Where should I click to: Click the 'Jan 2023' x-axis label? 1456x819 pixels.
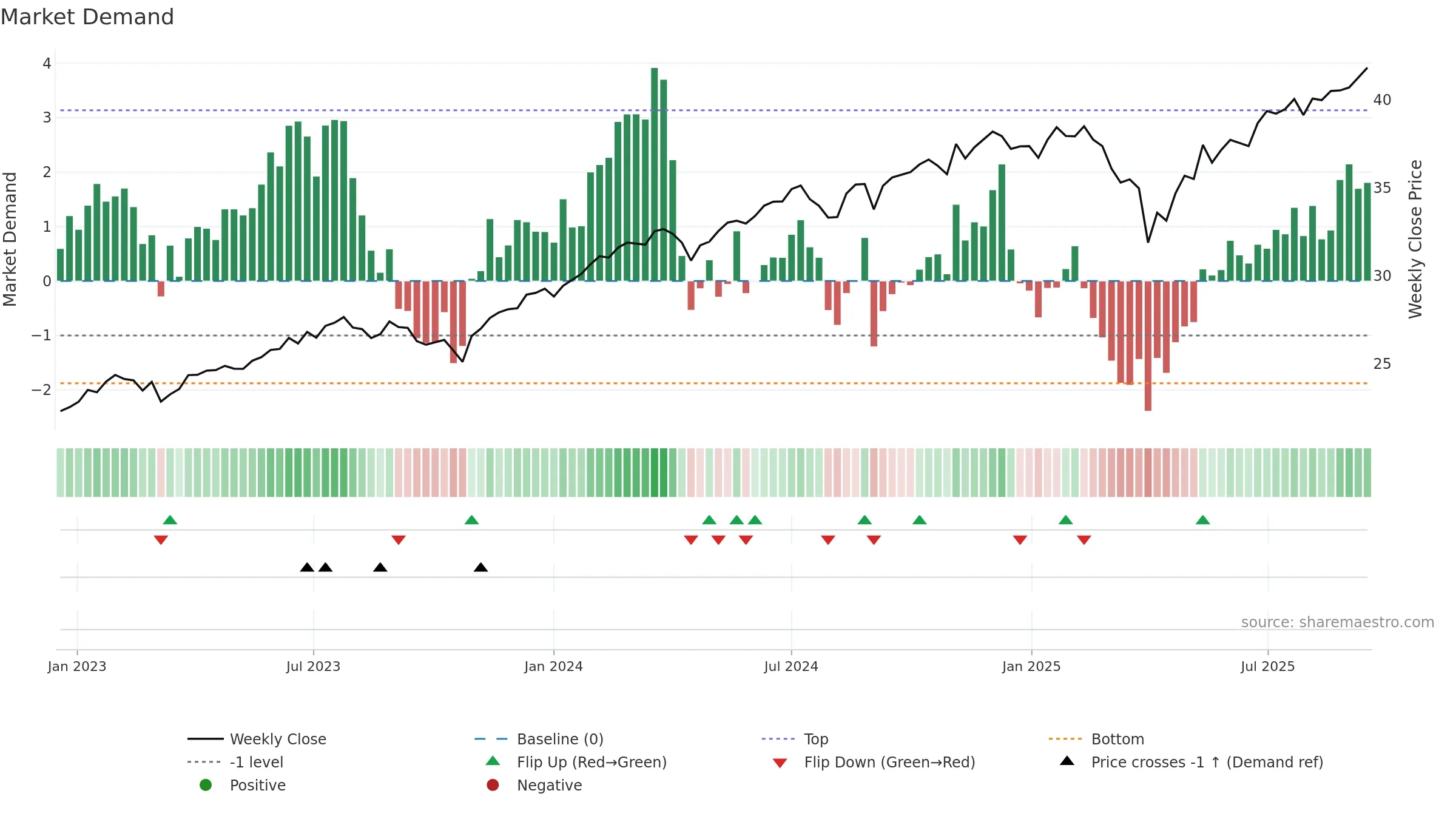(77, 666)
